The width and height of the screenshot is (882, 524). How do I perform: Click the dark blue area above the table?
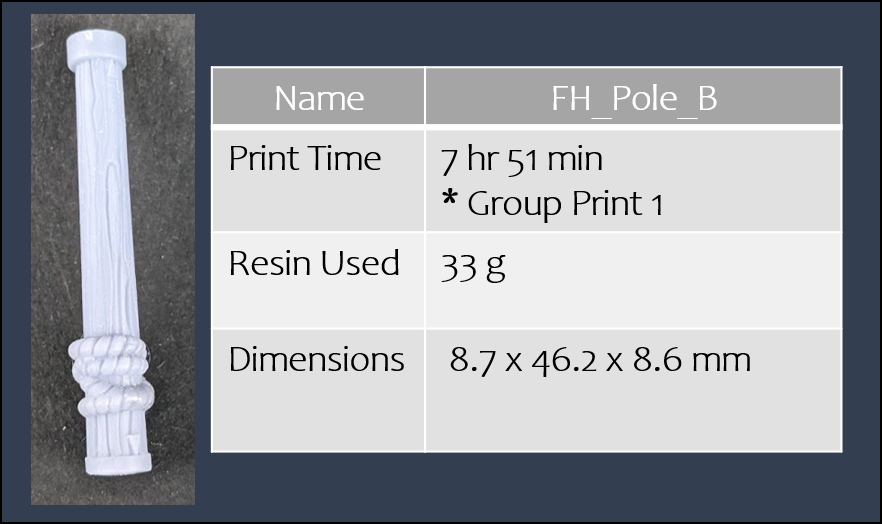(526, 34)
